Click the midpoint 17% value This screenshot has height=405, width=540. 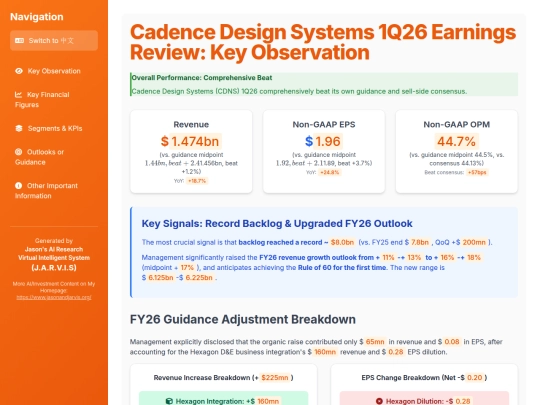187,268
